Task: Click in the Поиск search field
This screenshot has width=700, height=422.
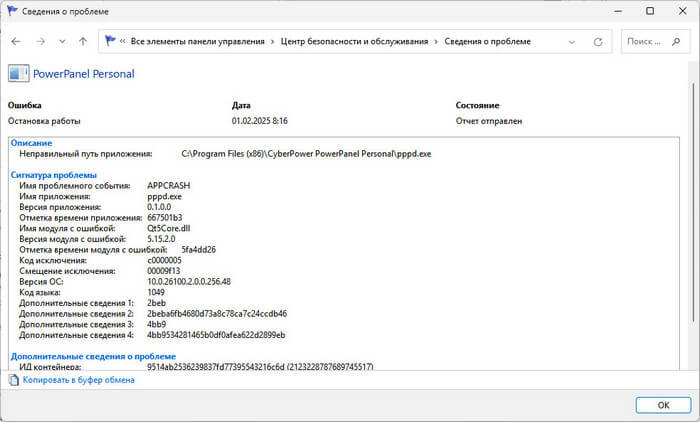Action: point(650,42)
